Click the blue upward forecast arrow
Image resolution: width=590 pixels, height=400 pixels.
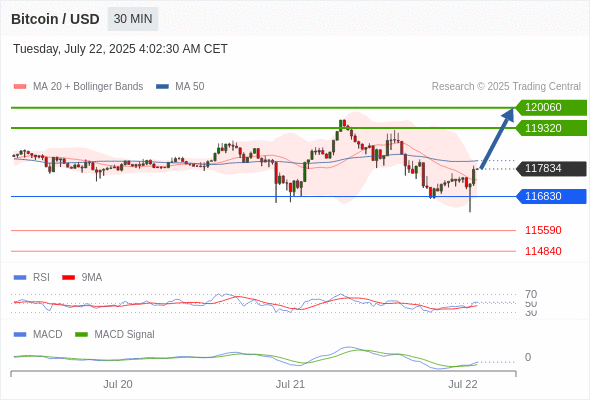click(x=497, y=138)
